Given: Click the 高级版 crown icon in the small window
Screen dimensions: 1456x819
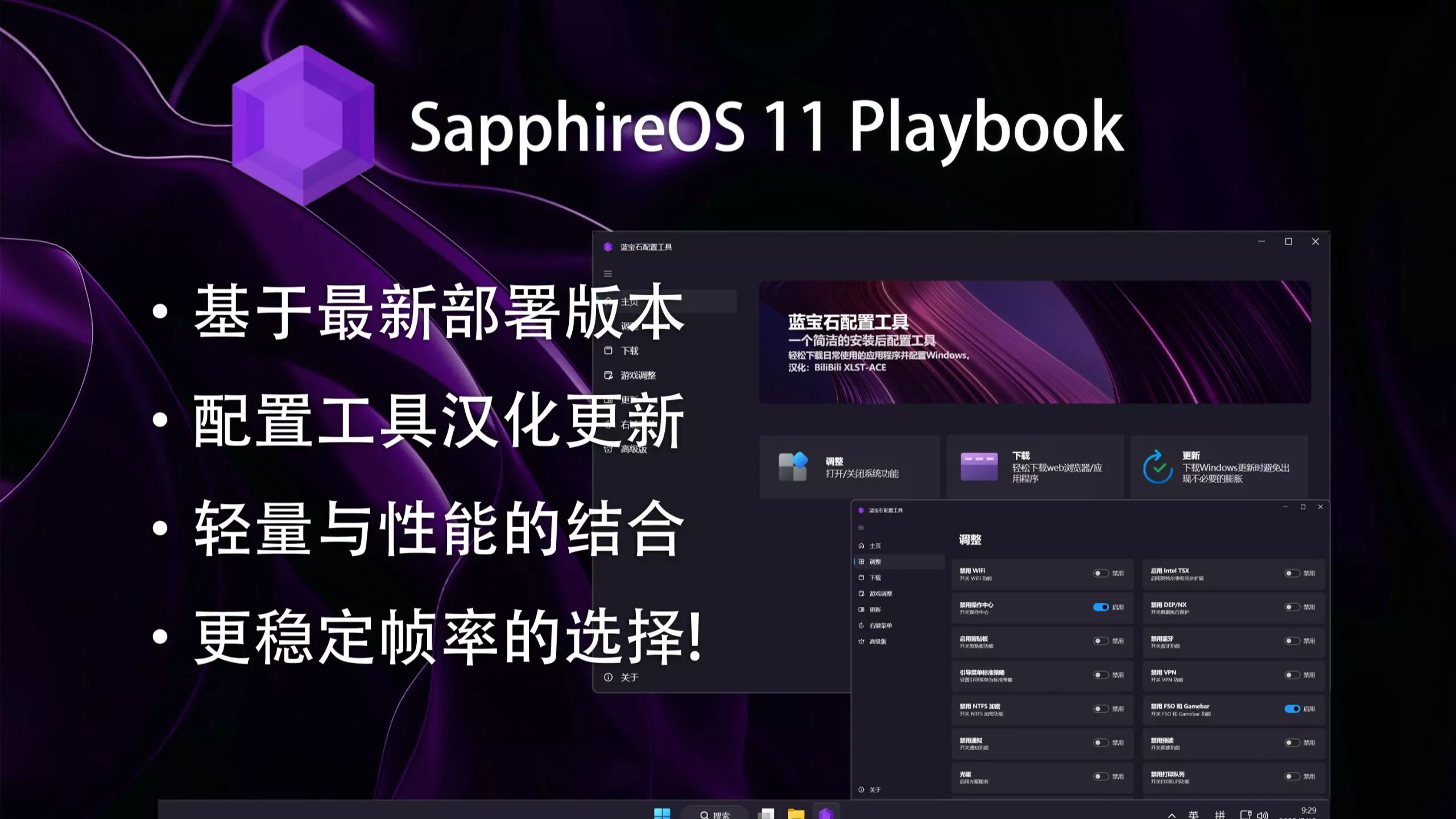Looking at the screenshot, I should coord(861,641).
